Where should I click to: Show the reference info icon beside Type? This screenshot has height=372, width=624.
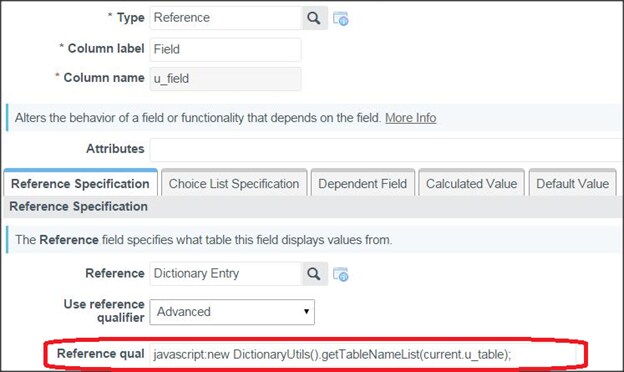341,18
